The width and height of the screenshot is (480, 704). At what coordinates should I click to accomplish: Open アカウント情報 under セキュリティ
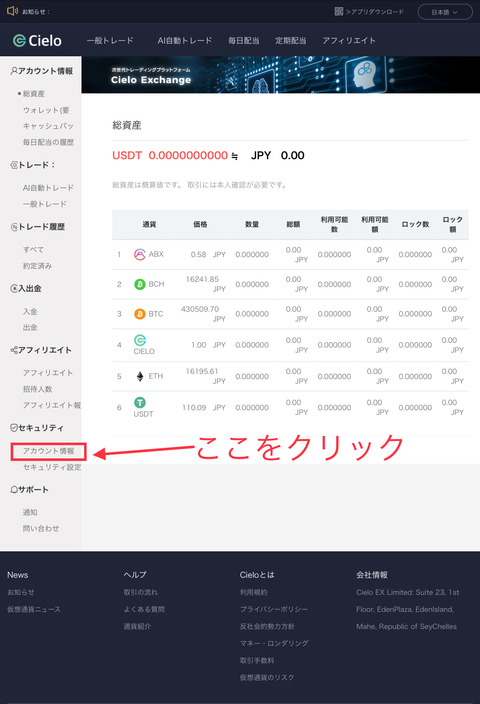point(48,451)
